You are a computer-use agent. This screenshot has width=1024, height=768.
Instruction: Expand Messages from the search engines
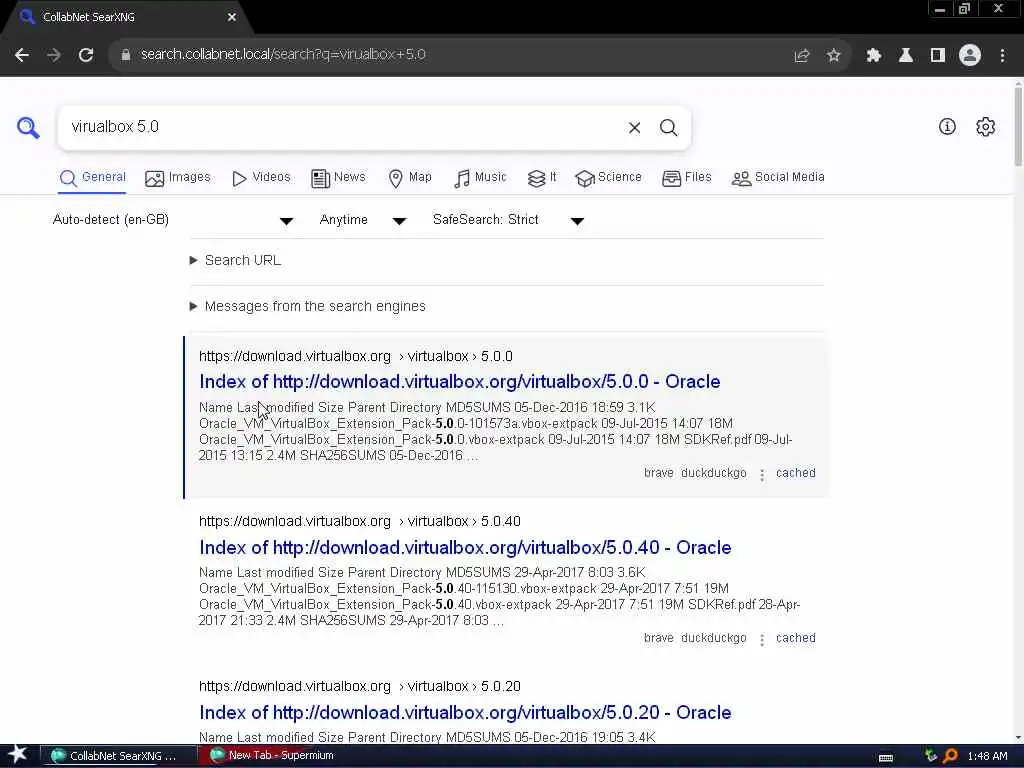[307, 306]
